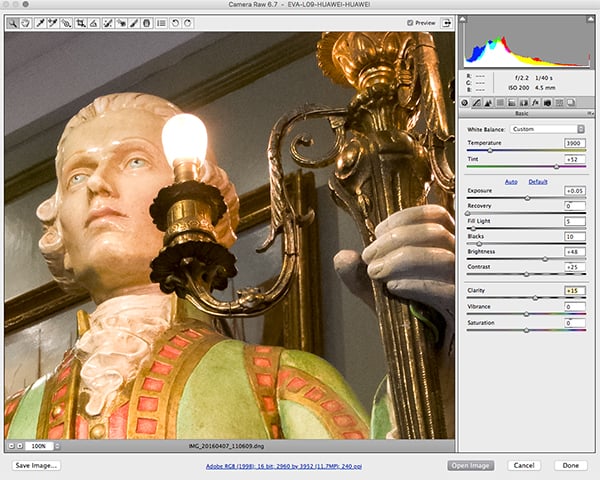Toggle the Preview checkbox
Image resolution: width=600 pixels, height=480 pixels.
411,22
